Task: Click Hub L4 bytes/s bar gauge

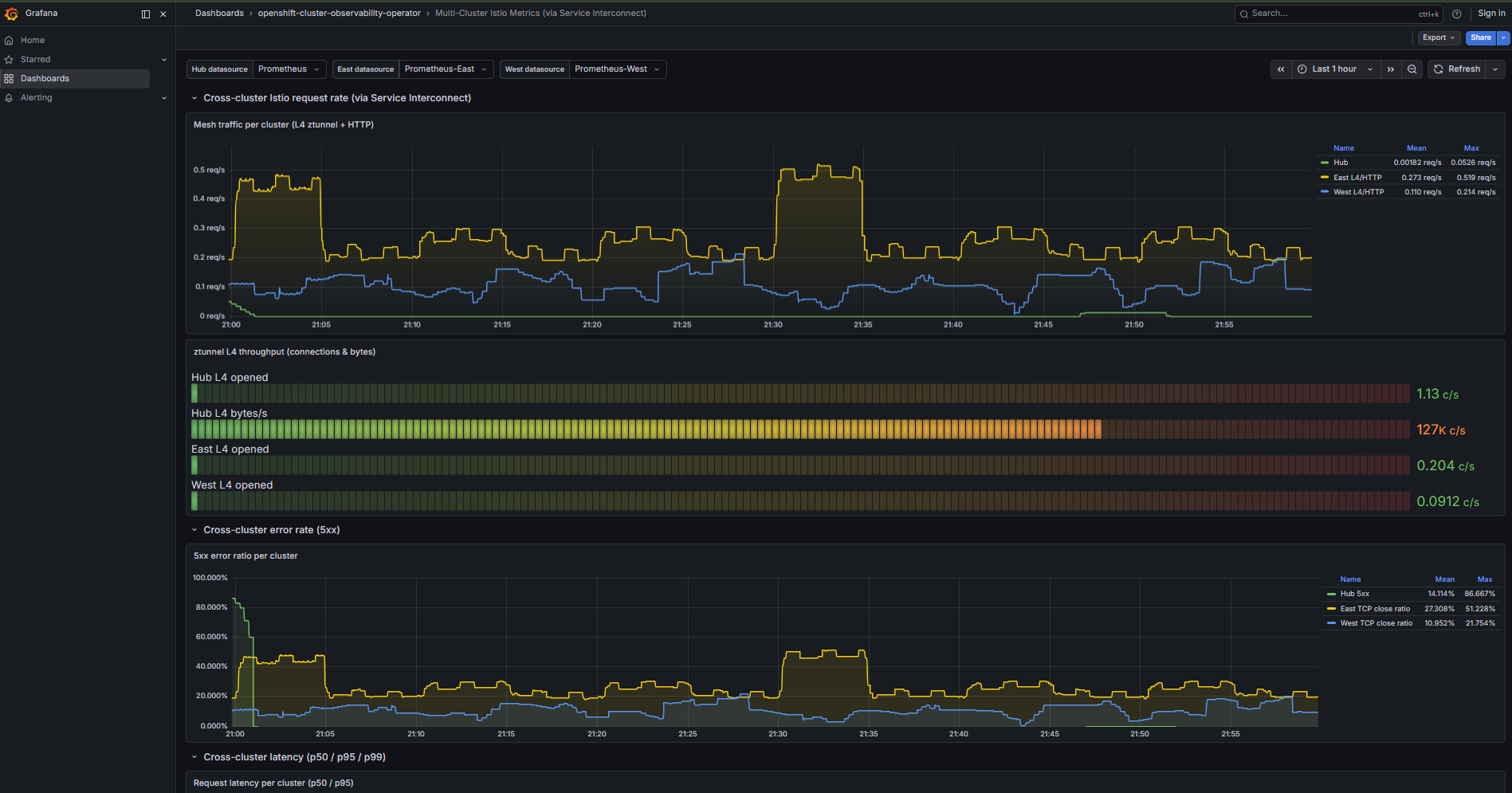Action: point(800,430)
